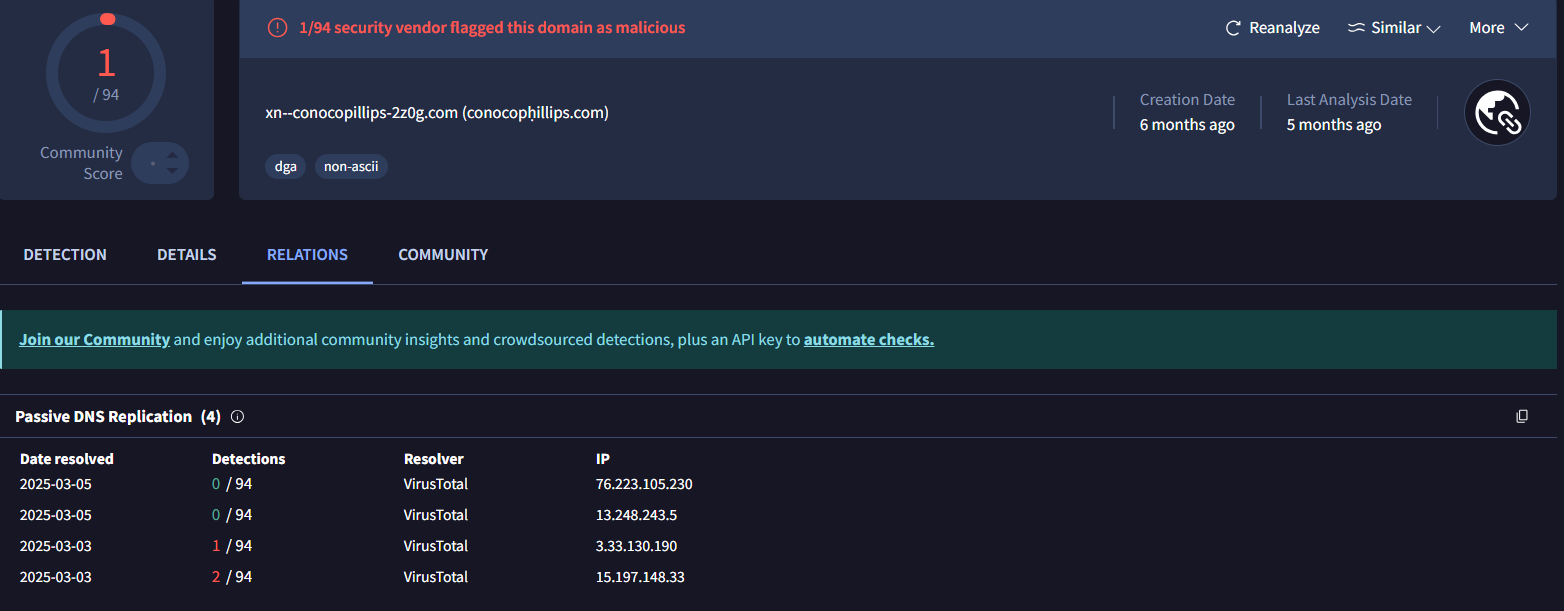Click date 2025-03-03 for 15.197.148.33
Viewport: 1564px width, 611px height.
tap(56, 577)
